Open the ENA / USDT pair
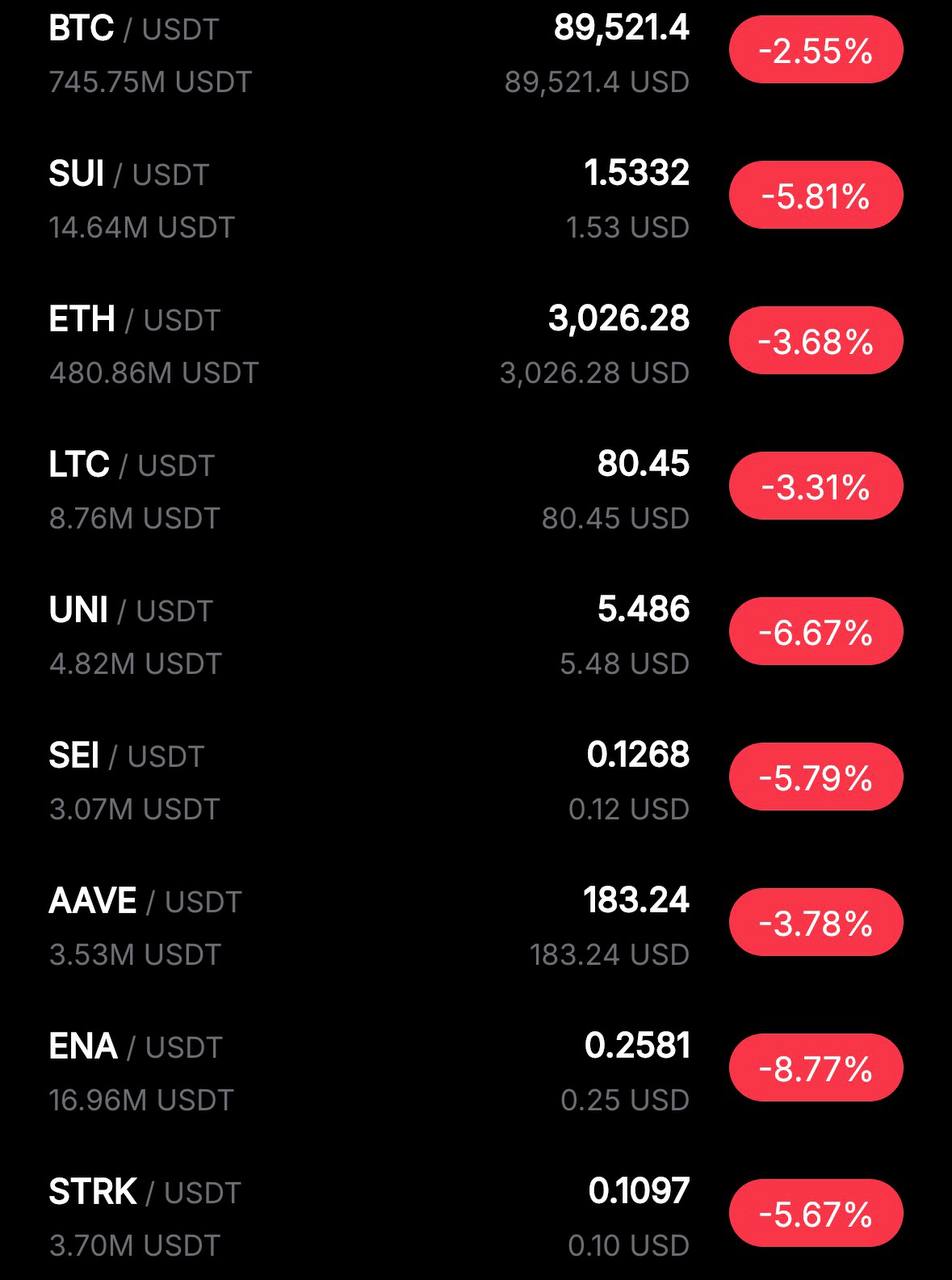 [134, 1046]
